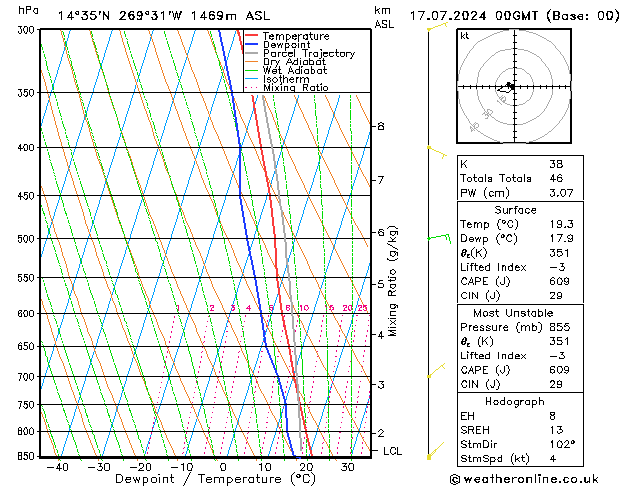This screenshot has height=486, width=629.
Task: Click the 600 hPa pressure label
Action: (28, 314)
